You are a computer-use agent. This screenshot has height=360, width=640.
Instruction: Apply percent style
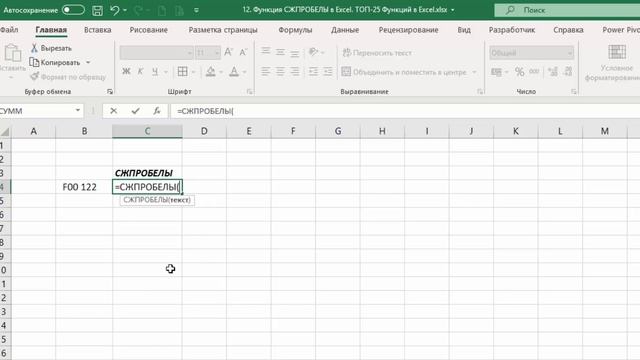click(x=519, y=72)
